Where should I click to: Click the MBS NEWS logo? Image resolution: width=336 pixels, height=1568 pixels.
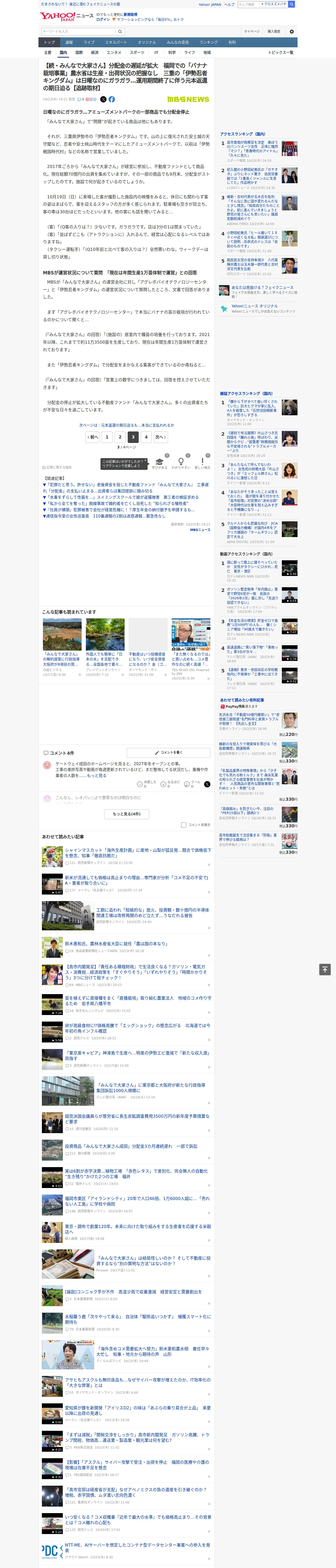point(188,99)
